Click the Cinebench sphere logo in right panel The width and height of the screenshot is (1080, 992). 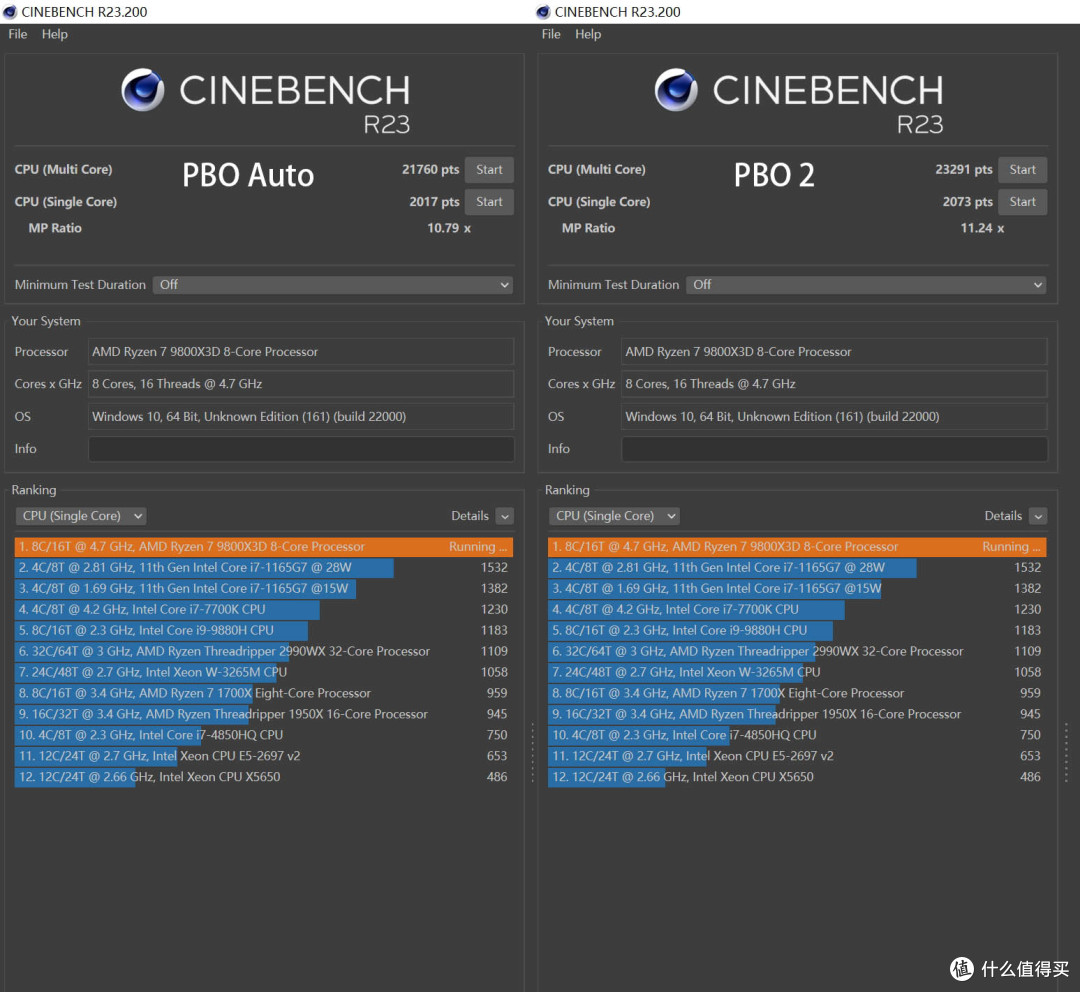676,90
